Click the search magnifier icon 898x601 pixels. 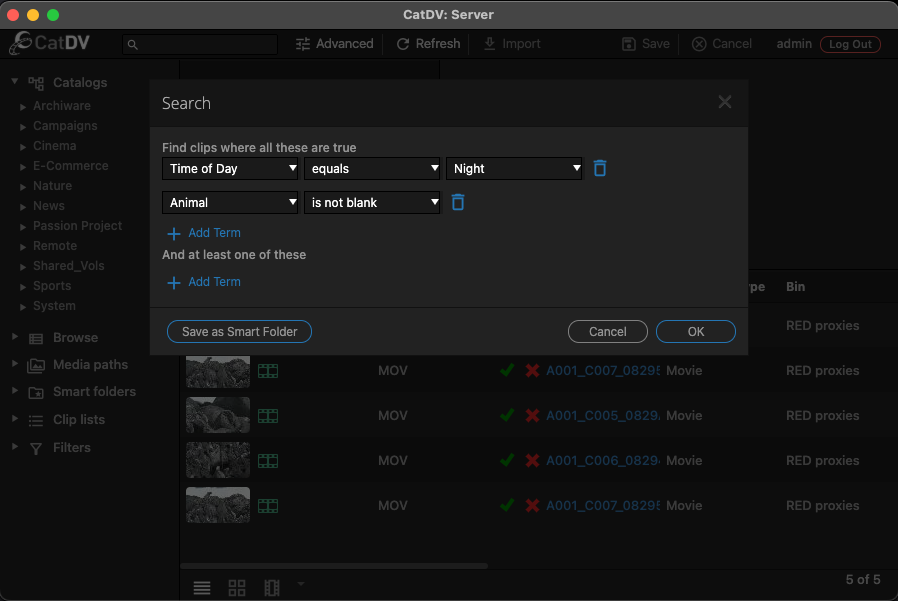[x=132, y=44]
